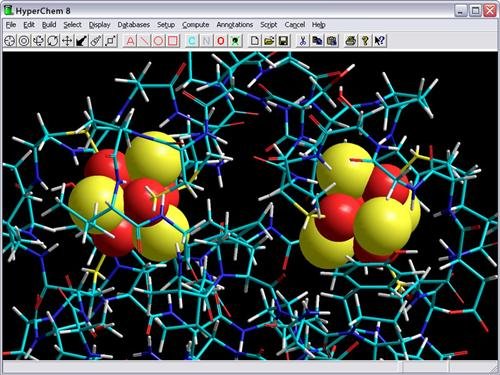Pick the XY Translate tool
Viewport: 500px width, 375px height.
click(x=67, y=41)
